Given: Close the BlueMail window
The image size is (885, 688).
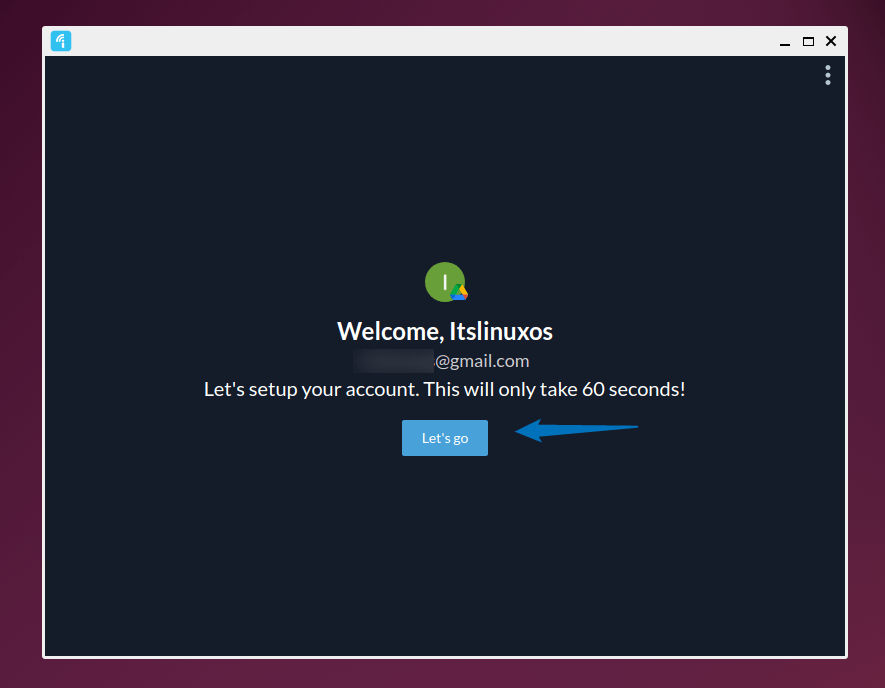Looking at the screenshot, I should pyautogui.click(x=830, y=41).
